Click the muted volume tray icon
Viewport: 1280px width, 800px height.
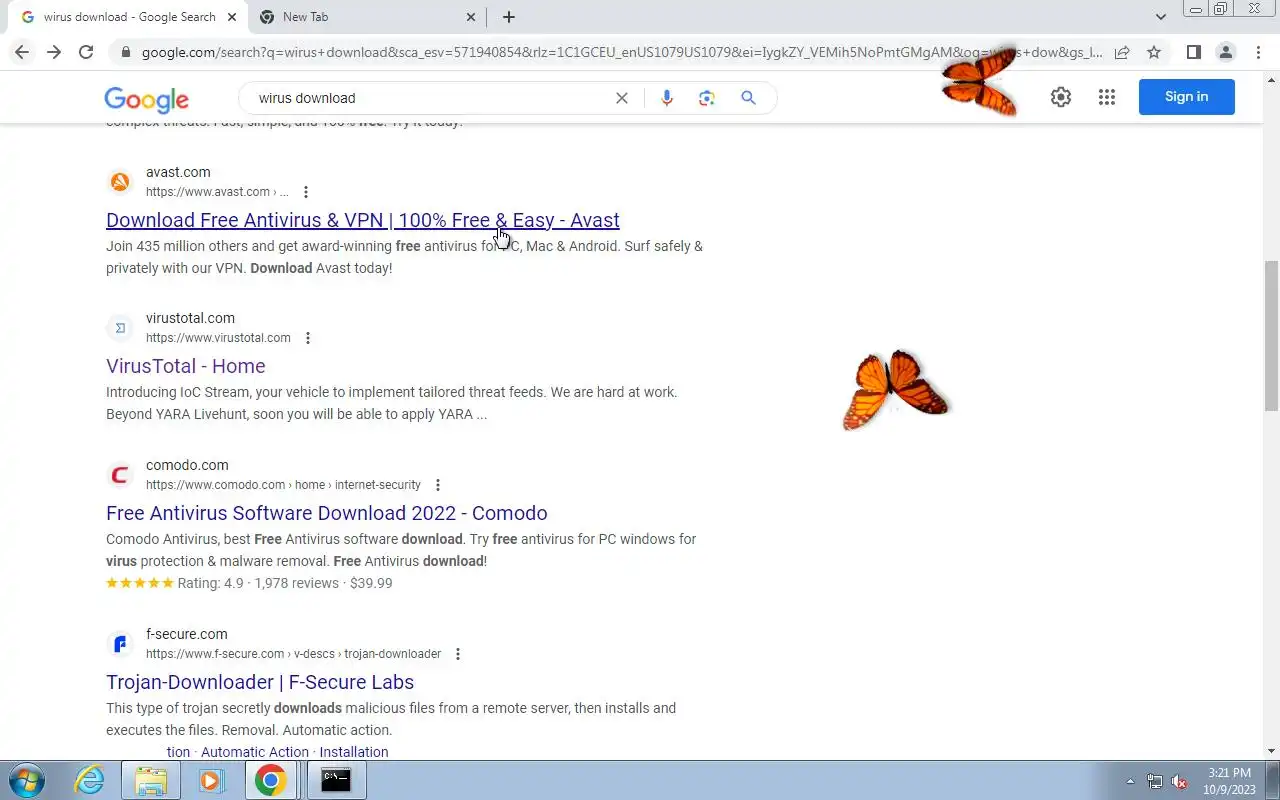[1179, 781]
